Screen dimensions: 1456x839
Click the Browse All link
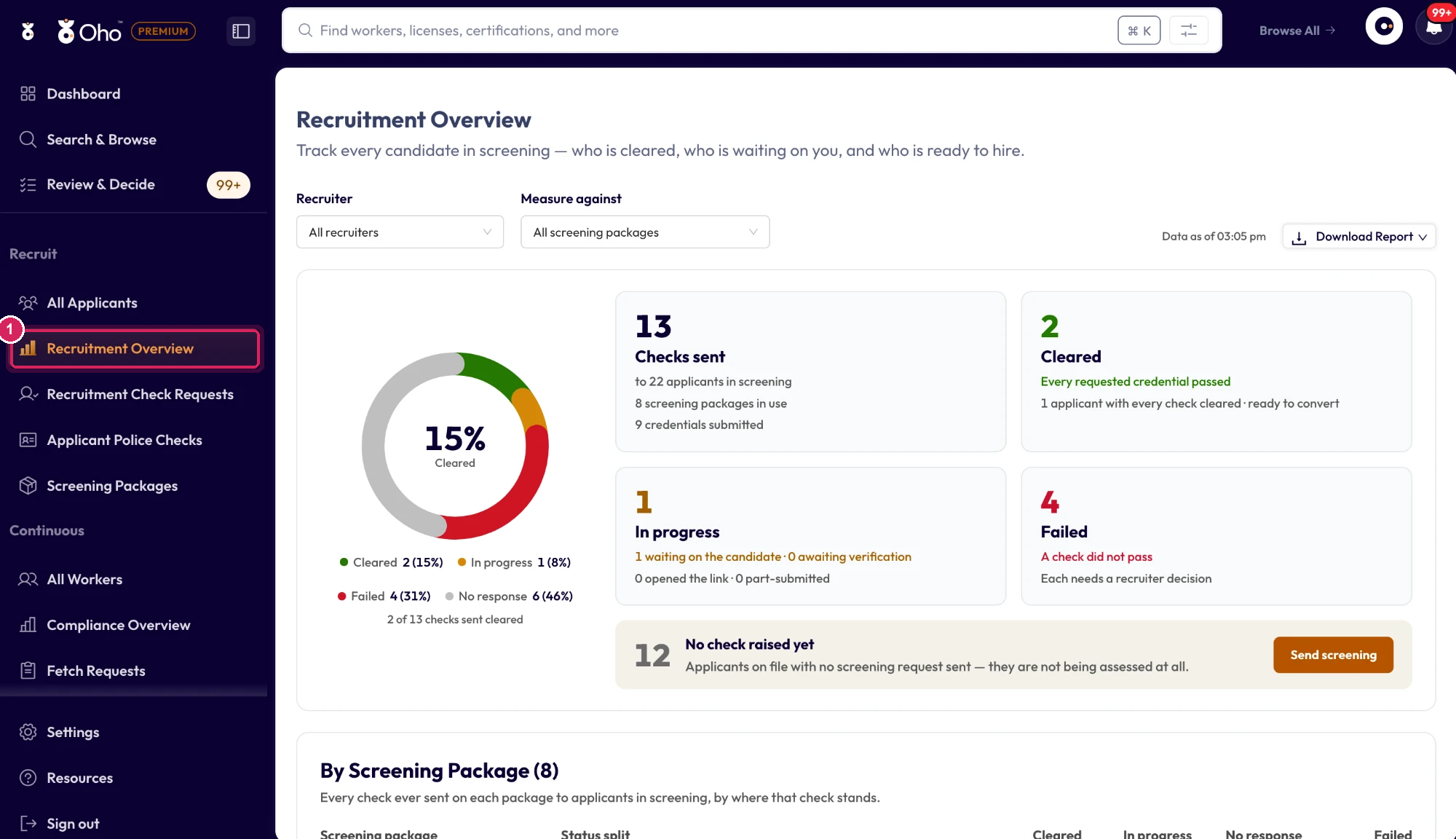click(x=1297, y=31)
